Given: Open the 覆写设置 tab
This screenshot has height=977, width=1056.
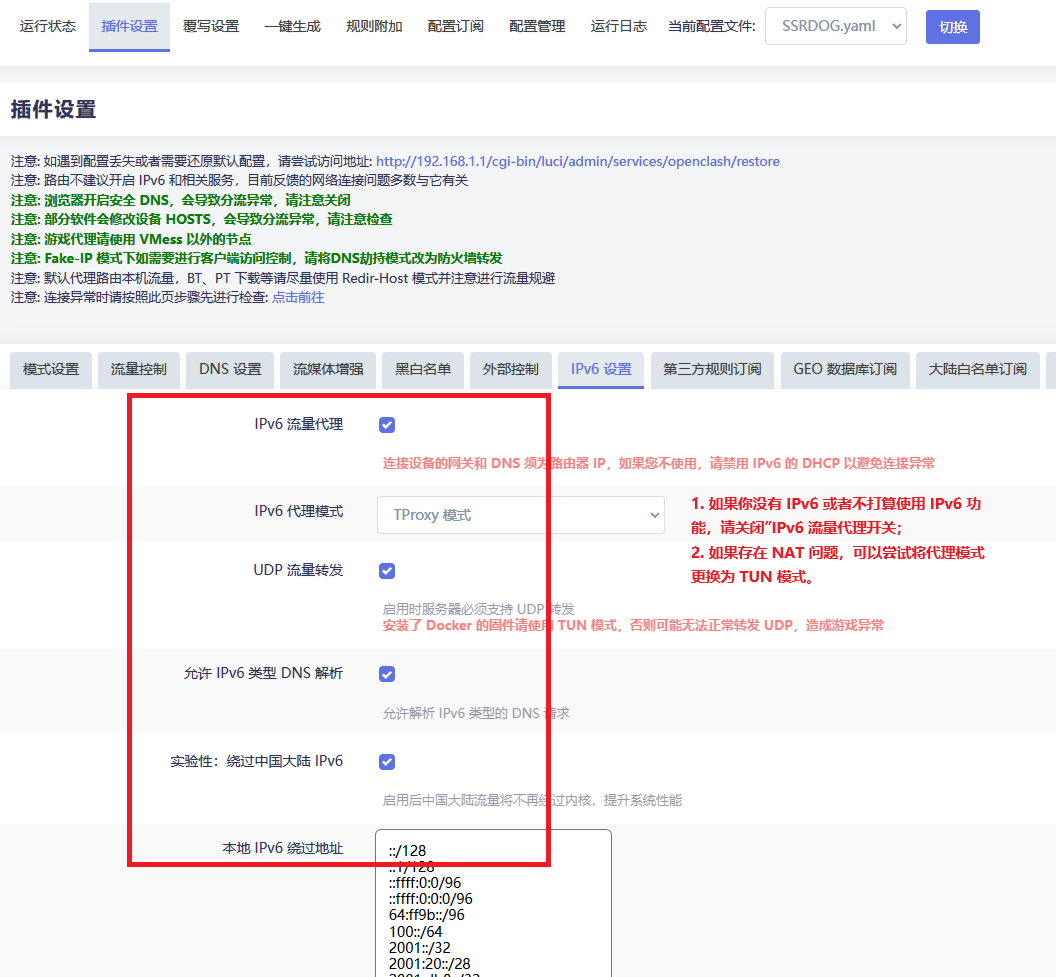Looking at the screenshot, I should coord(211,27).
